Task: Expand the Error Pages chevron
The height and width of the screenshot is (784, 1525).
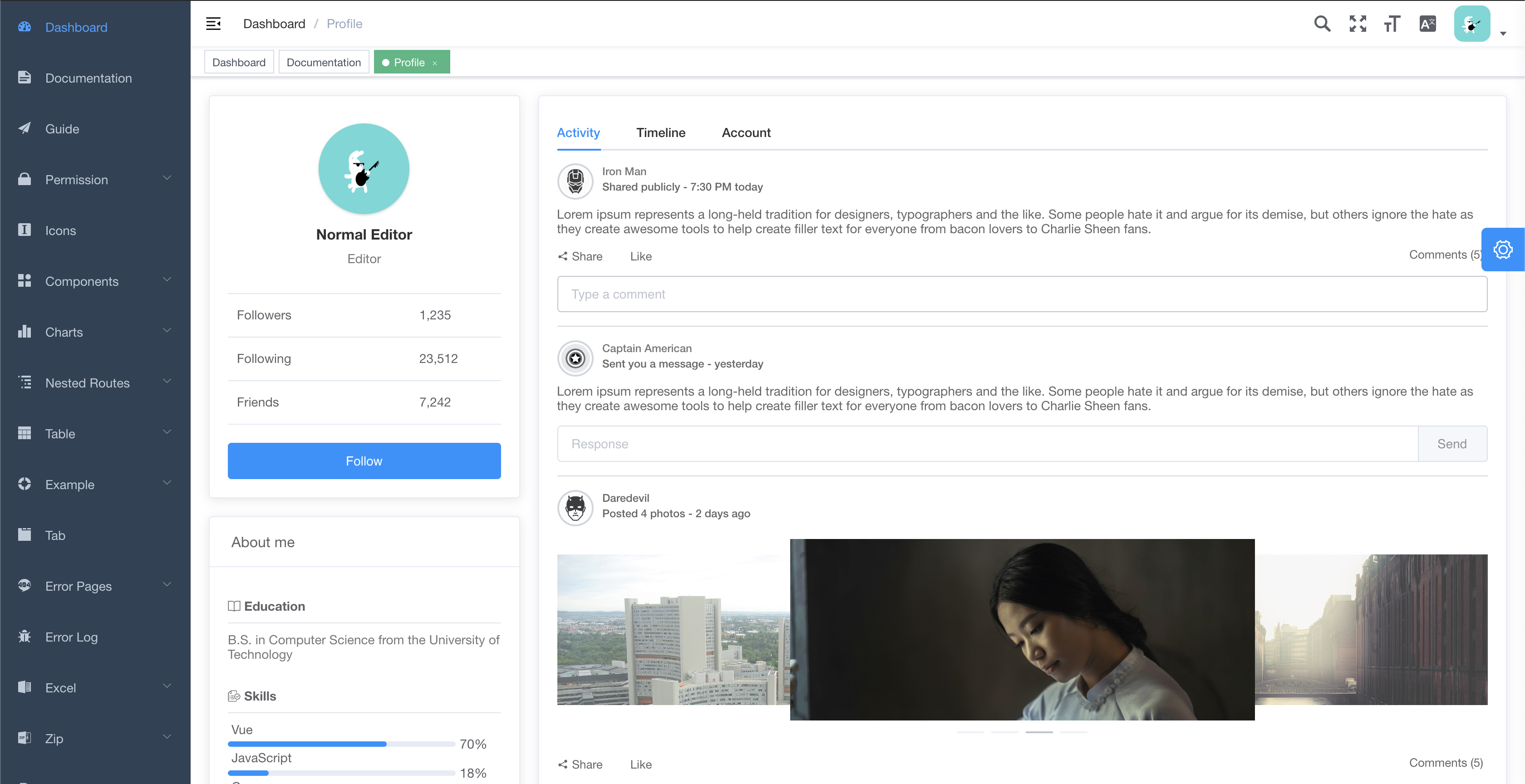Action: point(167,585)
